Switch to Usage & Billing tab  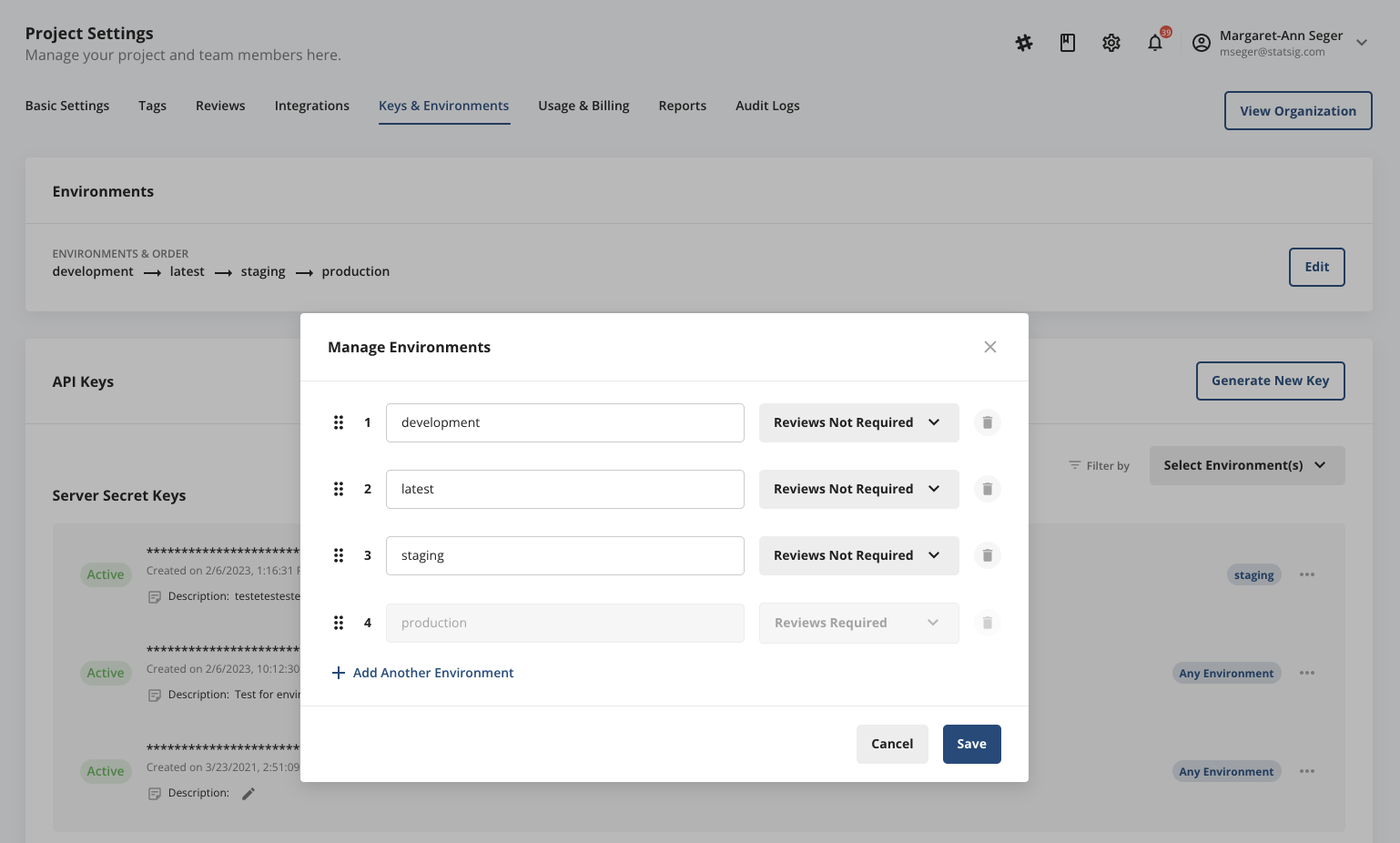(583, 106)
